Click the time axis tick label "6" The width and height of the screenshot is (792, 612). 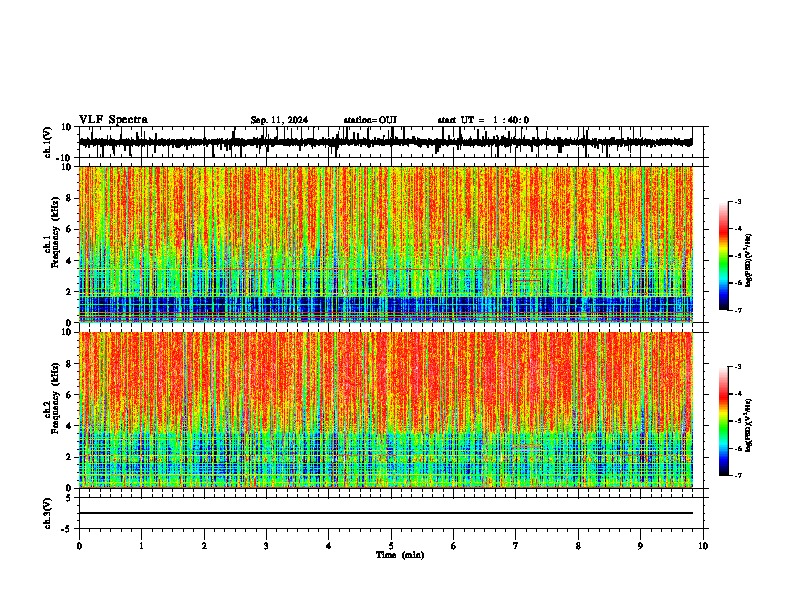(x=454, y=546)
